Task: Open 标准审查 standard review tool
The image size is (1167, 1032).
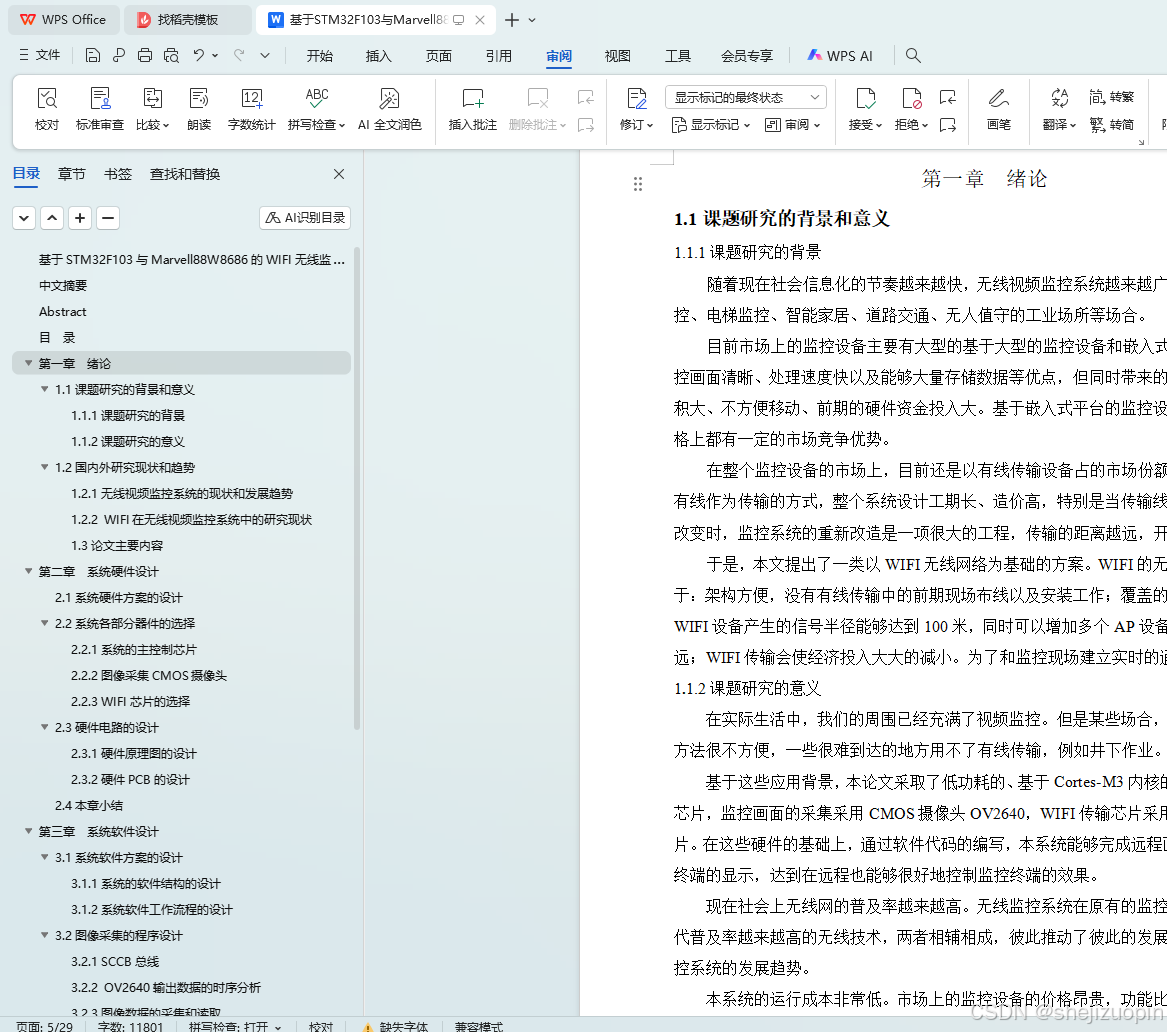Action: pos(100,109)
